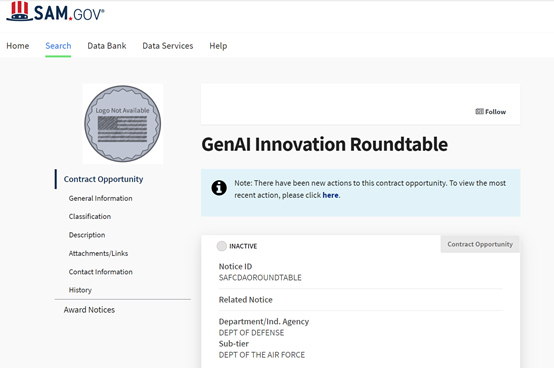554x368 pixels.
Task: Click the Inactive status circle
Action: point(222,246)
